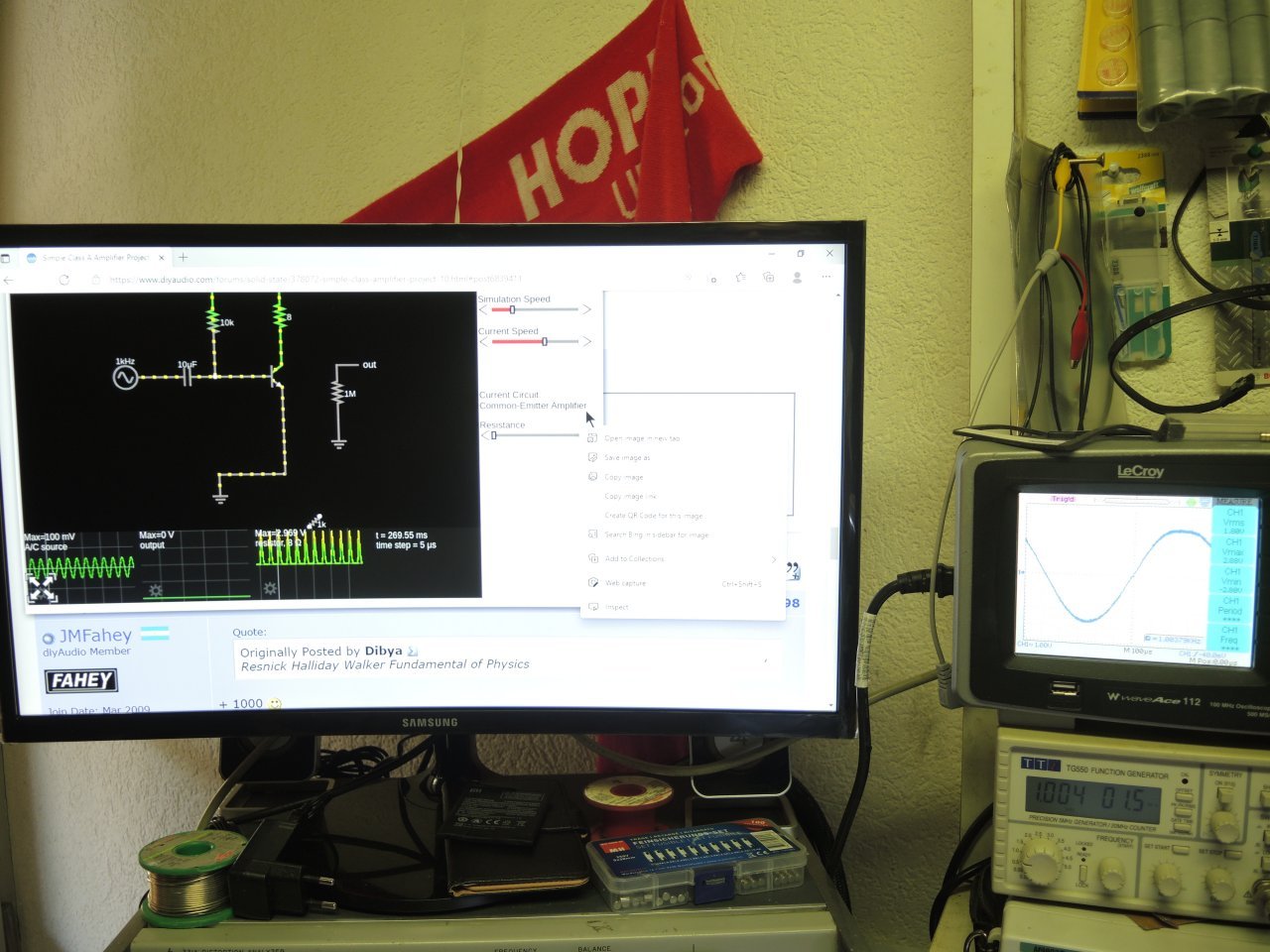
Task: Choose Inspect menu entry
Action: pyautogui.click(x=683, y=607)
